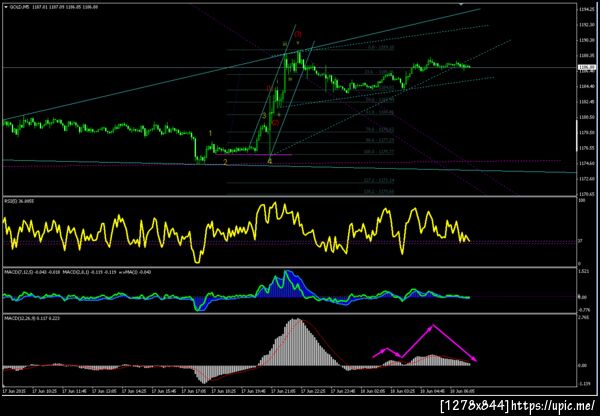Screen dimensions: 600x416
Task: Select the orange wave label 4
Action: [270, 162]
